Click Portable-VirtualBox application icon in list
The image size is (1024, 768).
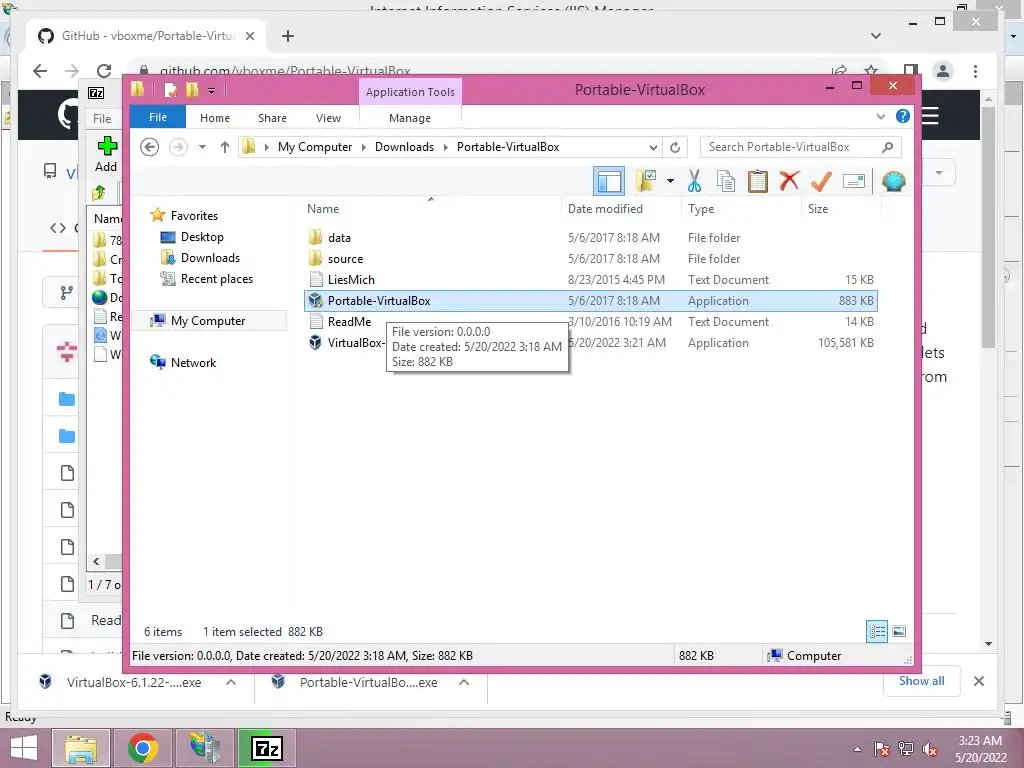click(x=315, y=300)
